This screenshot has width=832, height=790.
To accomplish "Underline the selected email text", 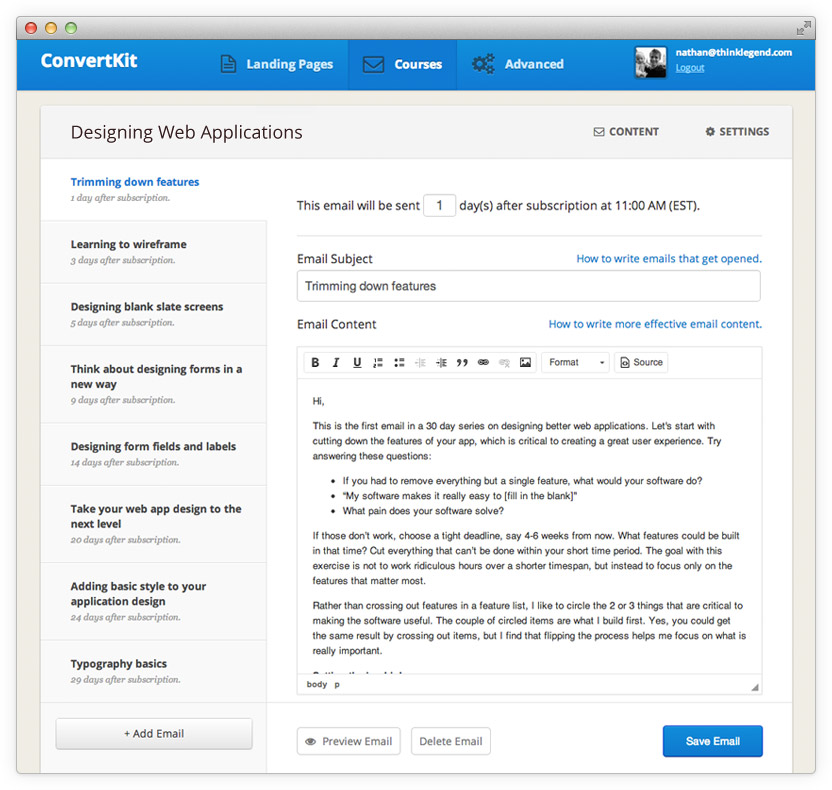I will 357,363.
